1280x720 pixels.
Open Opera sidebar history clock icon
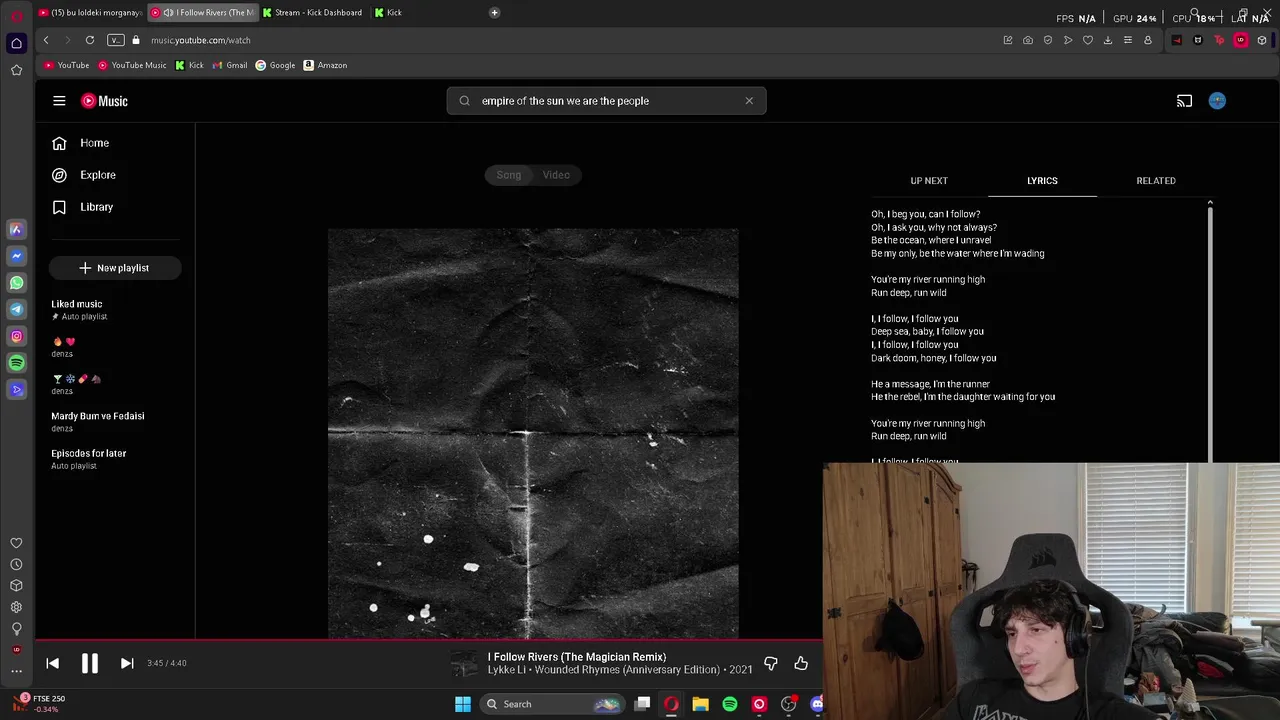16,565
